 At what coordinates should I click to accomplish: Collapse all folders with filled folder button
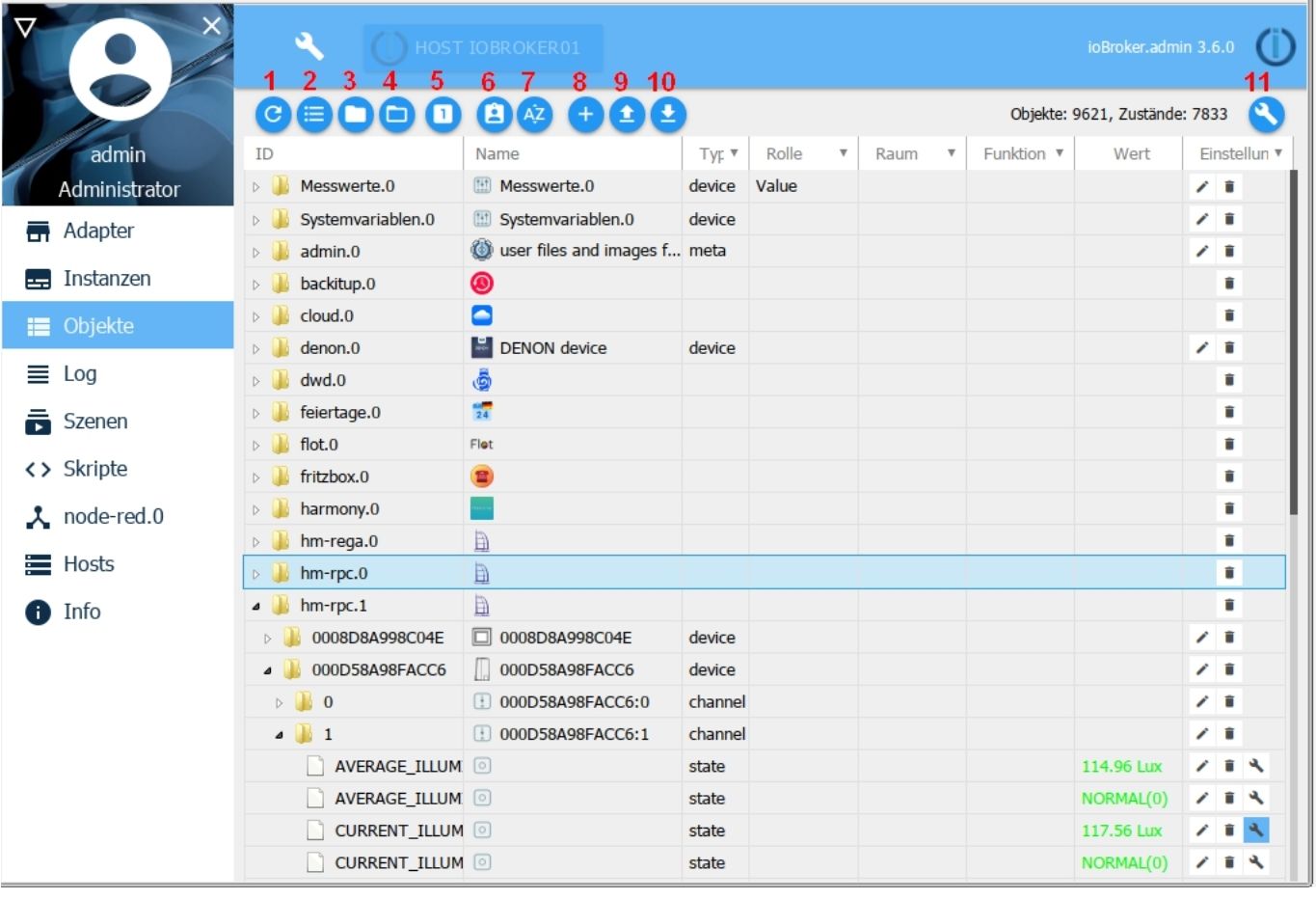click(356, 115)
